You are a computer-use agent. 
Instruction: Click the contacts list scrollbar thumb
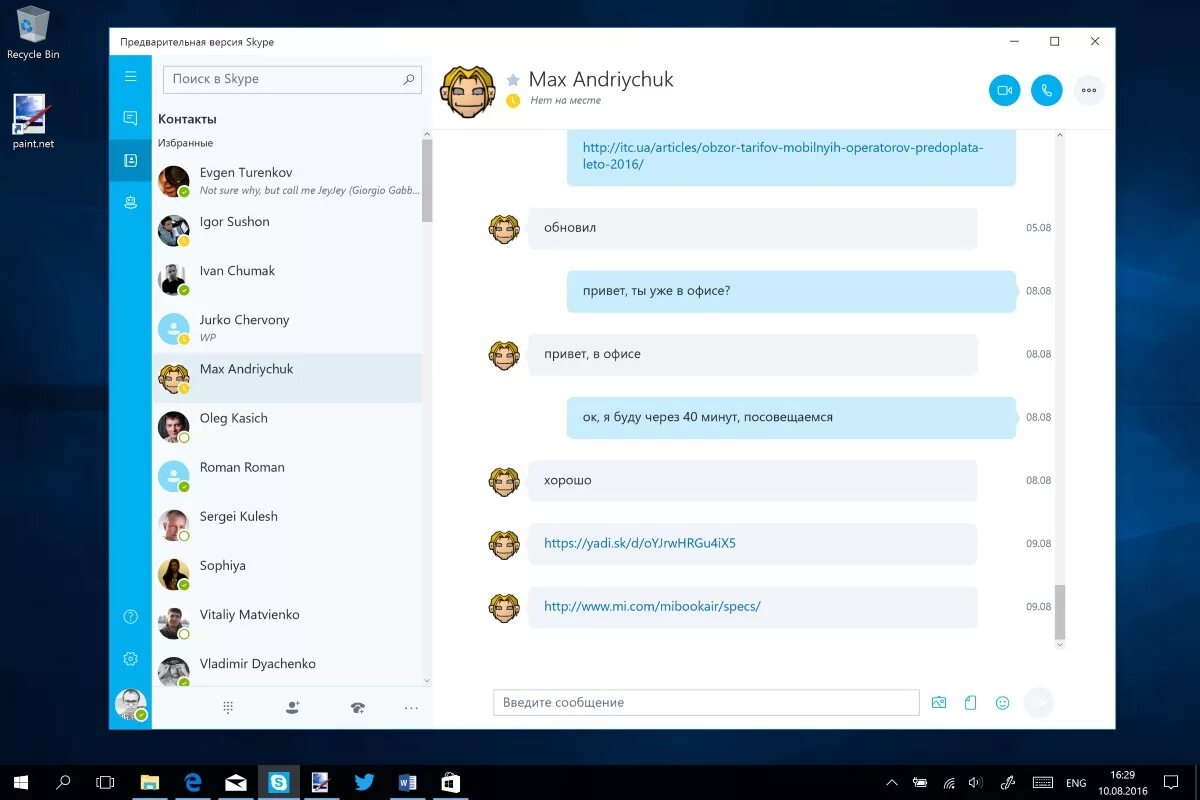pyautogui.click(x=427, y=180)
